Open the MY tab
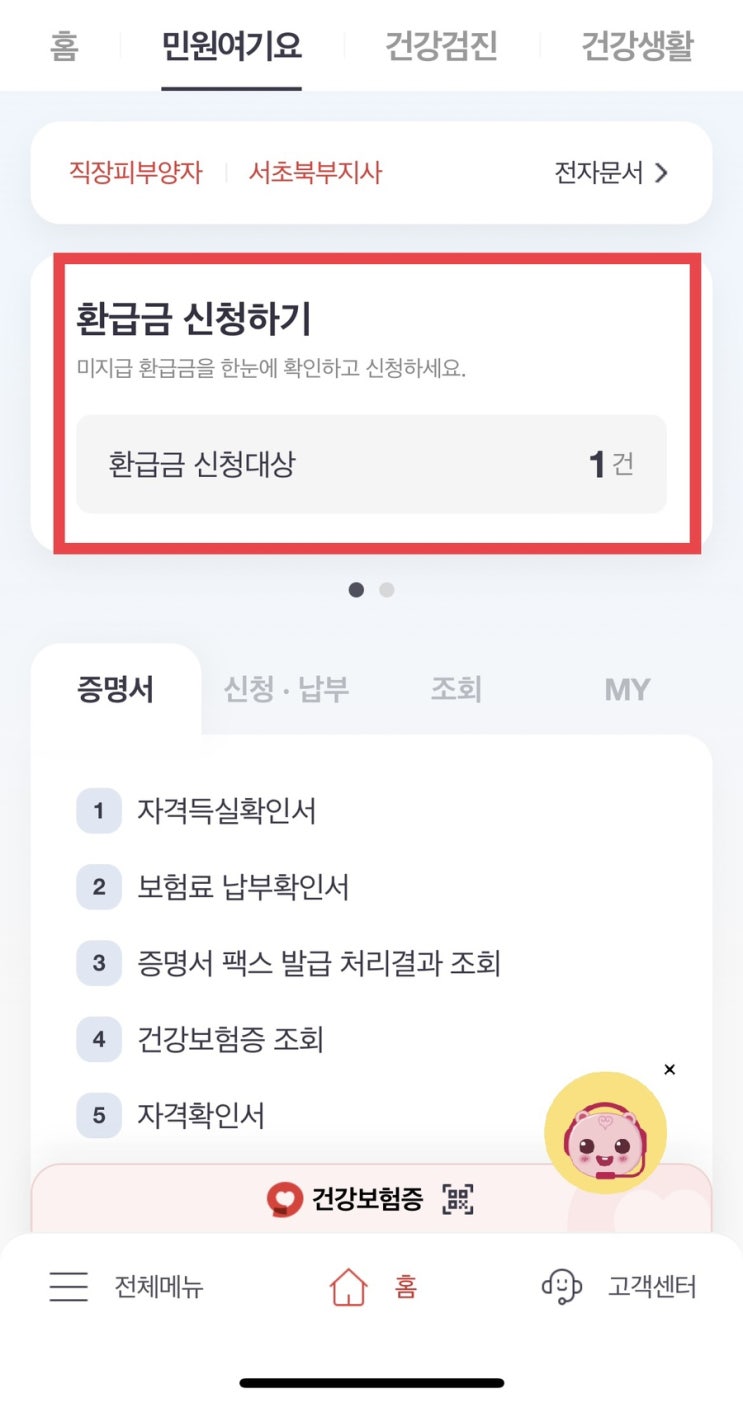The width and height of the screenshot is (743, 1403). [627, 689]
